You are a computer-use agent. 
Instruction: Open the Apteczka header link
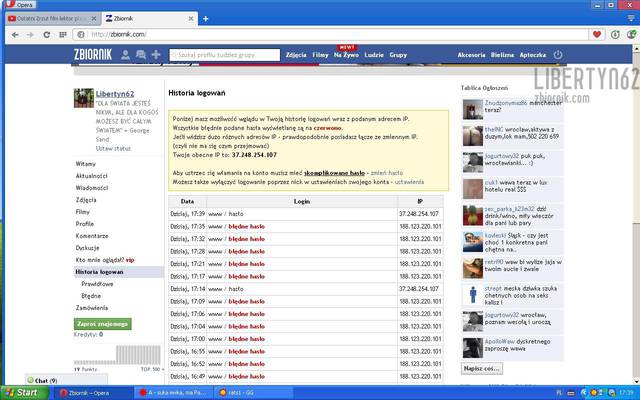[533, 55]
